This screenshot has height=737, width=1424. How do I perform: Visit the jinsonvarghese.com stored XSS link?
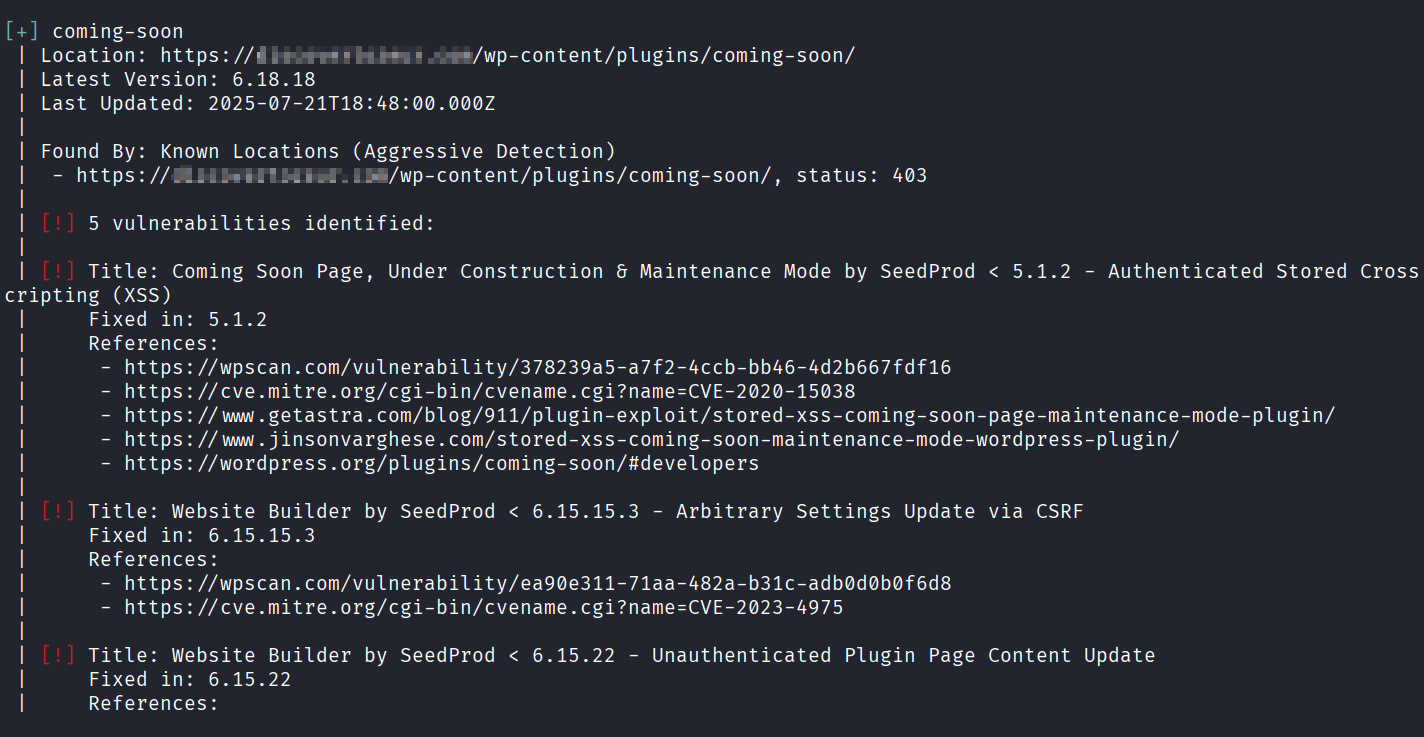pyautogui.click(x=651, y=440)
